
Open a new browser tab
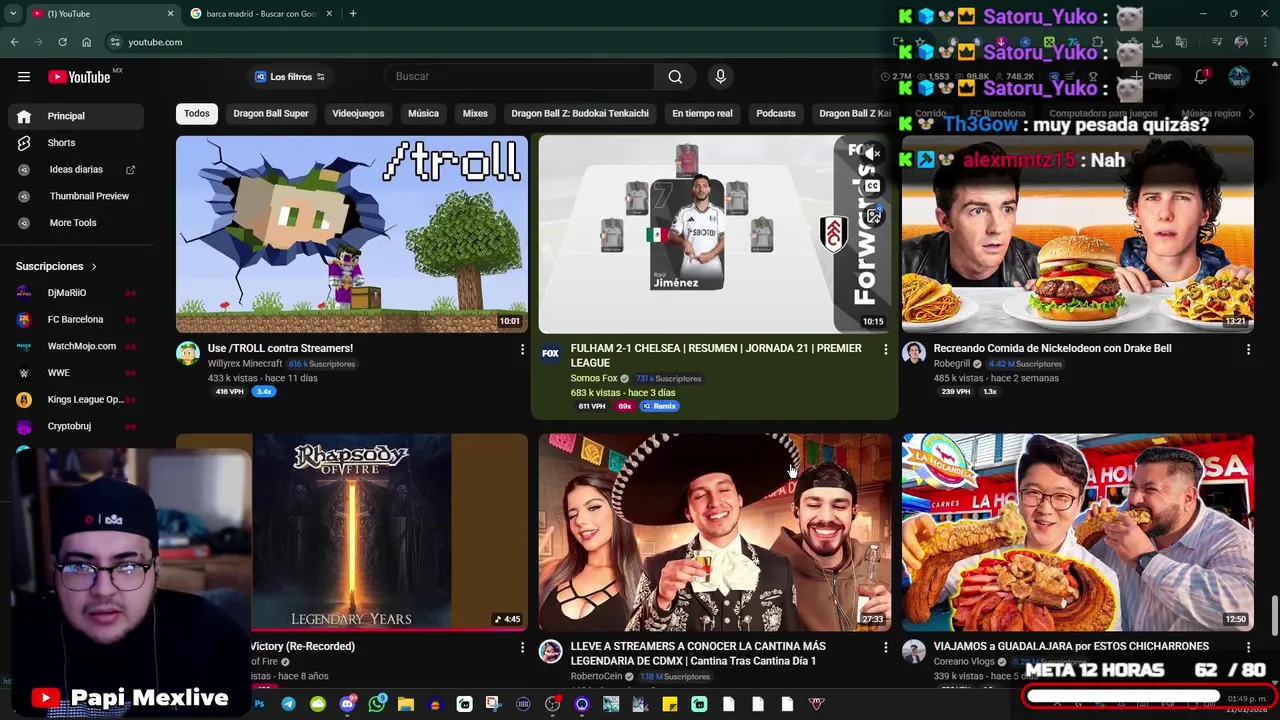point(353,14)
